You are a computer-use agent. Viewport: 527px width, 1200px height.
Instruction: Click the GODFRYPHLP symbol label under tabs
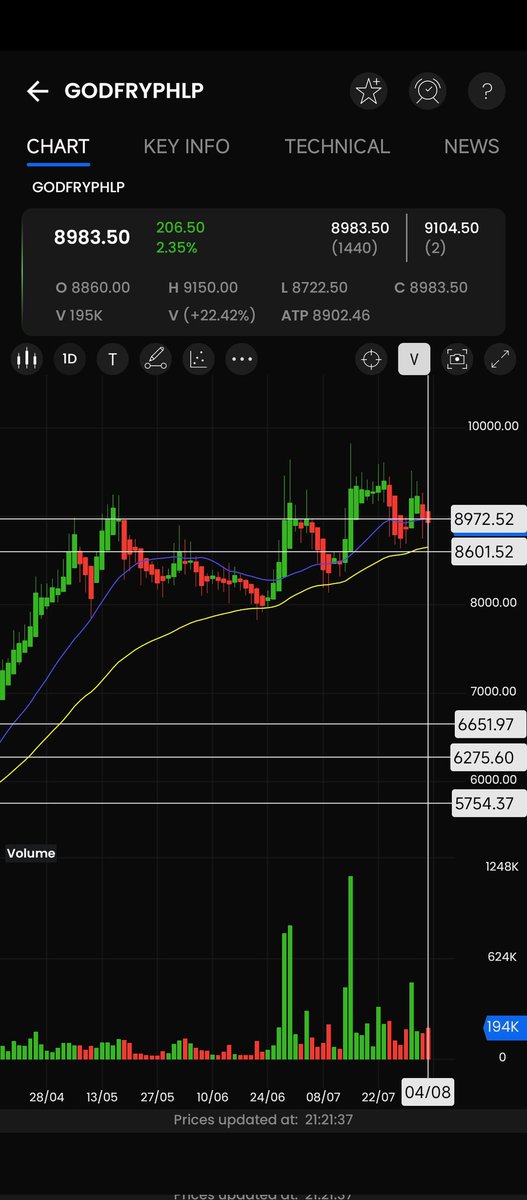[x=78, y=187]
